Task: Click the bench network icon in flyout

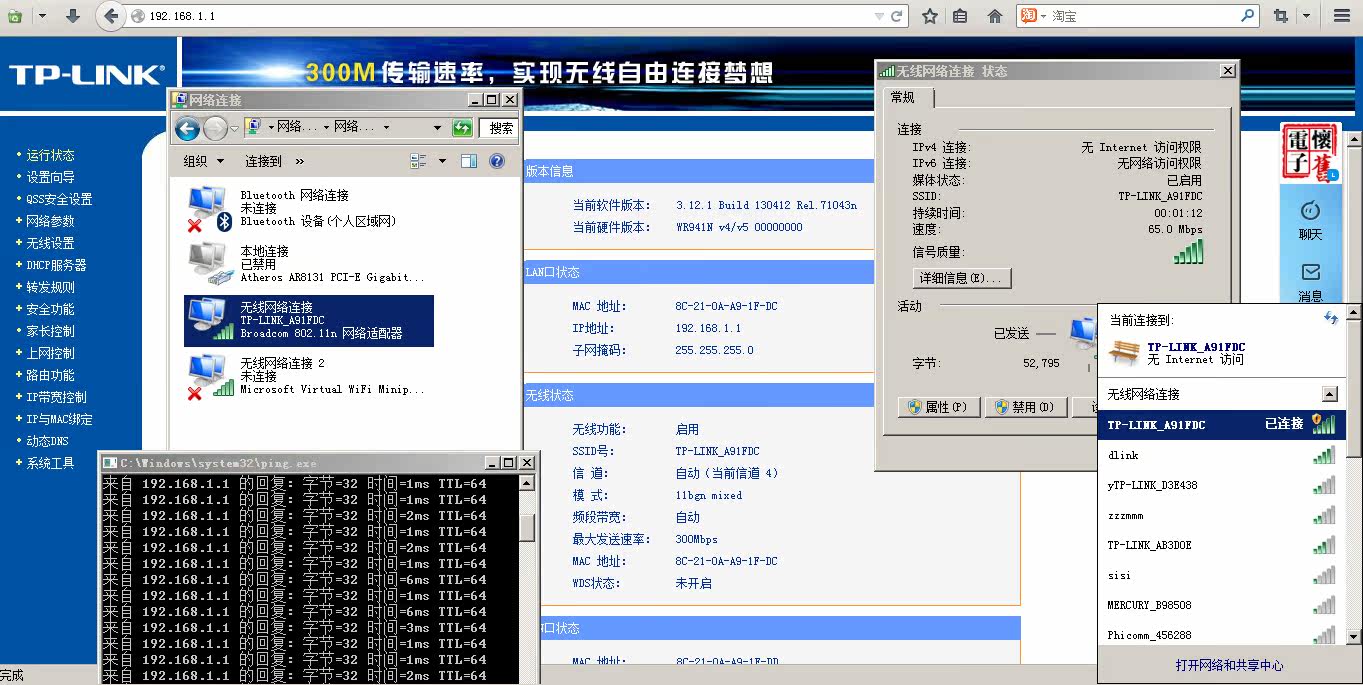Action: point(1125,352)
